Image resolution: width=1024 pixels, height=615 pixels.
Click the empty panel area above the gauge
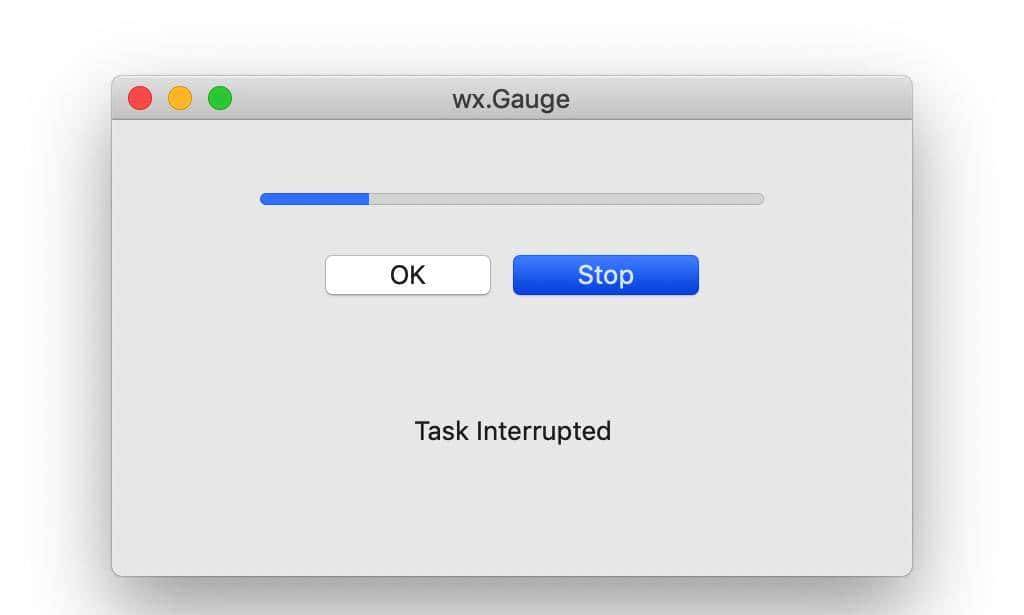tap(512, 155)
